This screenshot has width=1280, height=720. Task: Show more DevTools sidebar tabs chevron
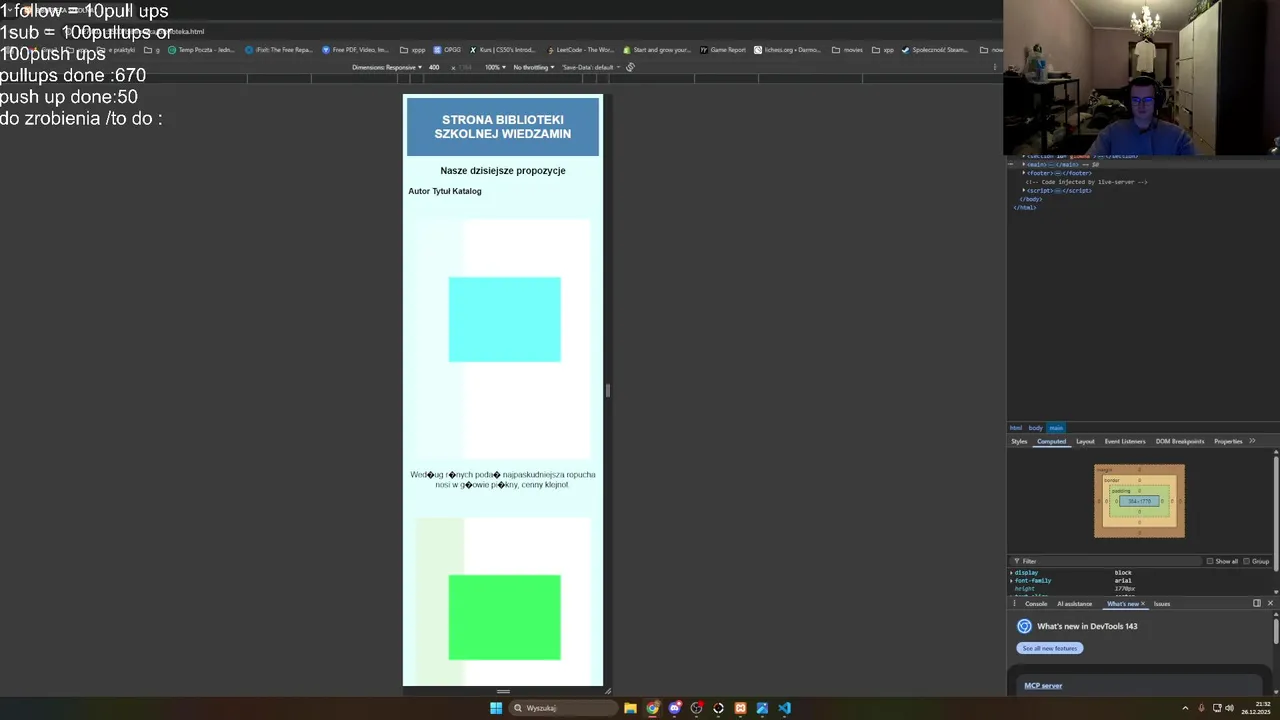(x=1252, y=441)
